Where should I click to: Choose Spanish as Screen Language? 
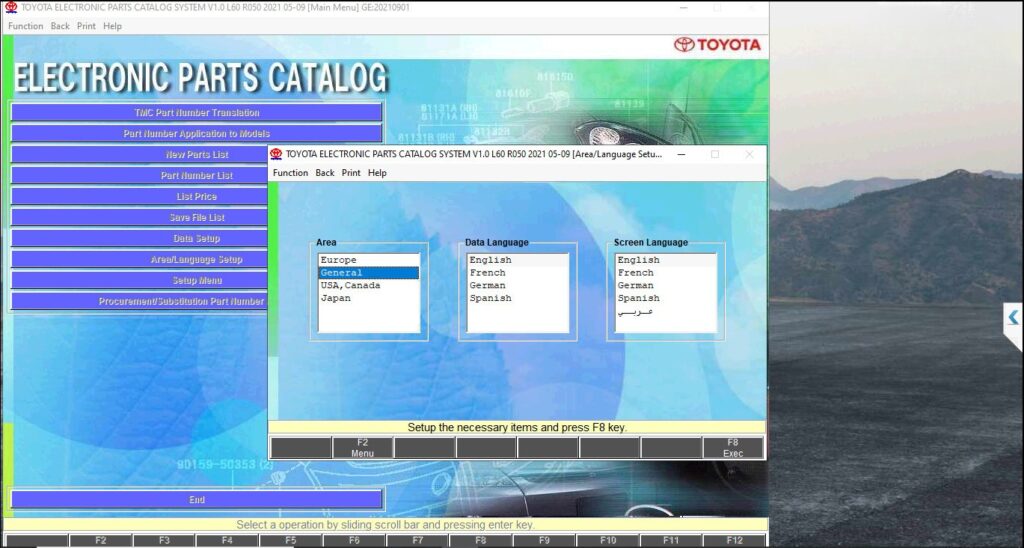point(666,298)
